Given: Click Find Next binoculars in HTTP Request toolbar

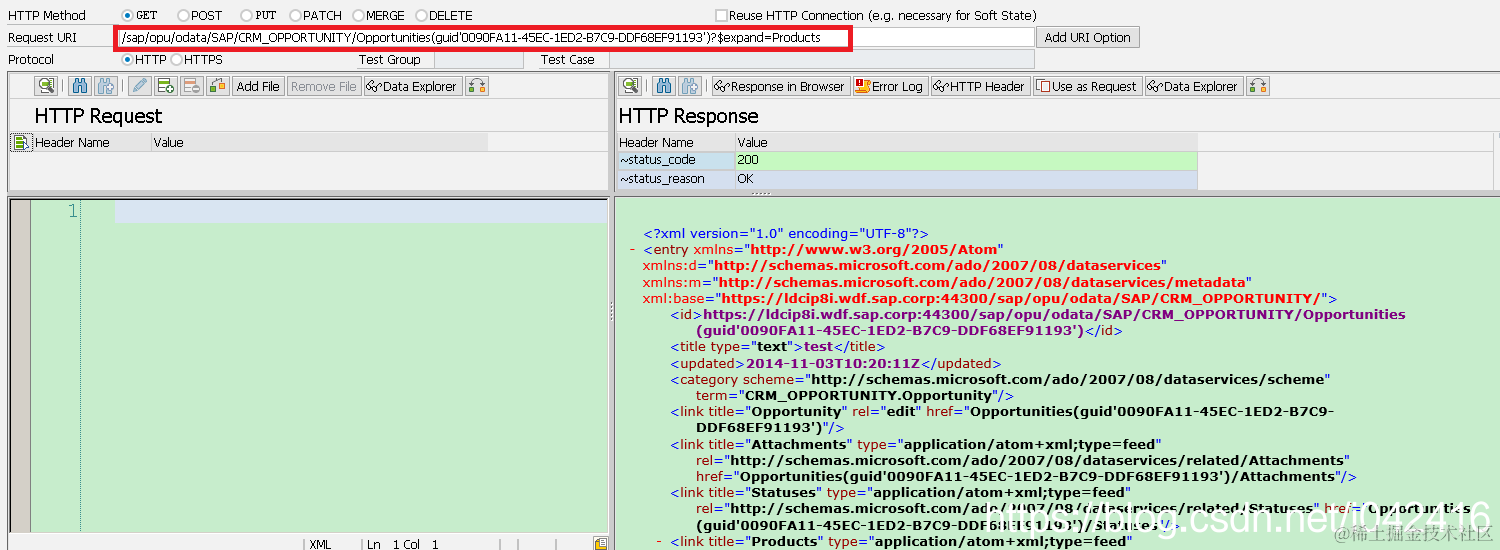Looking at the screenshot, I should 105,86.
